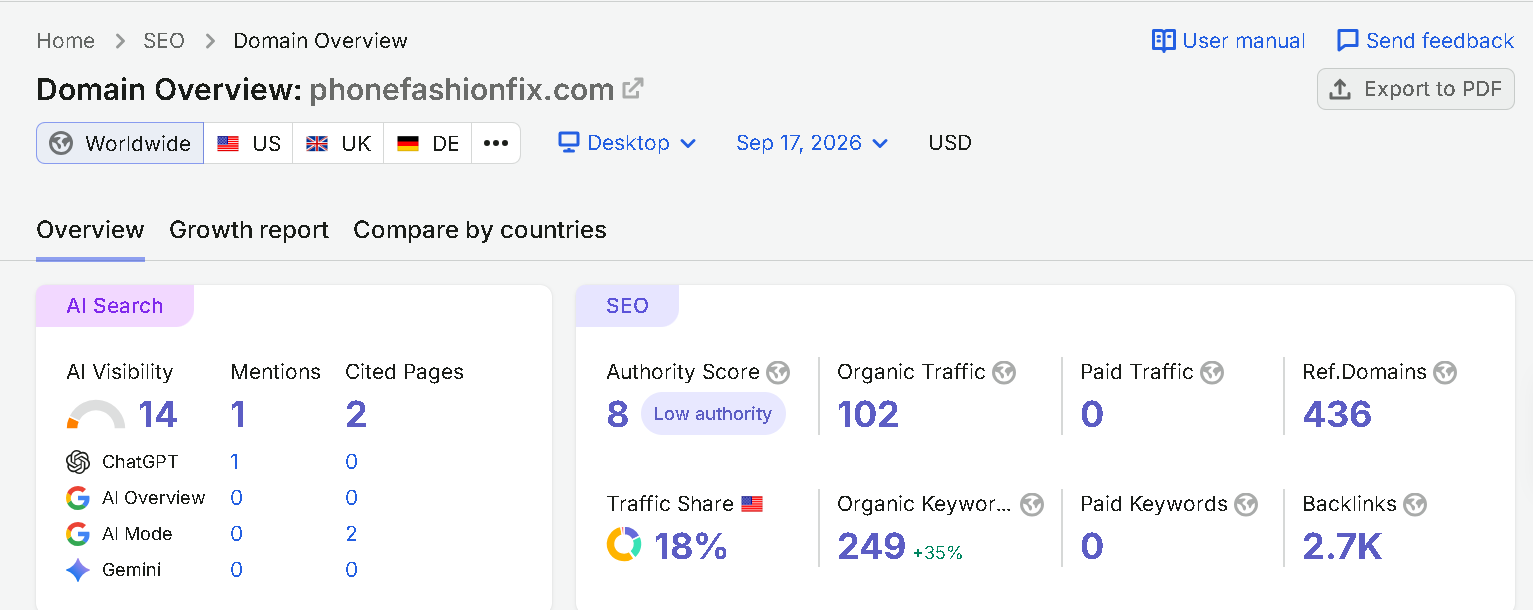This screenshot has height=610, width=1533.
Task: Click Organic Traffic value 102
Action: 868,414
